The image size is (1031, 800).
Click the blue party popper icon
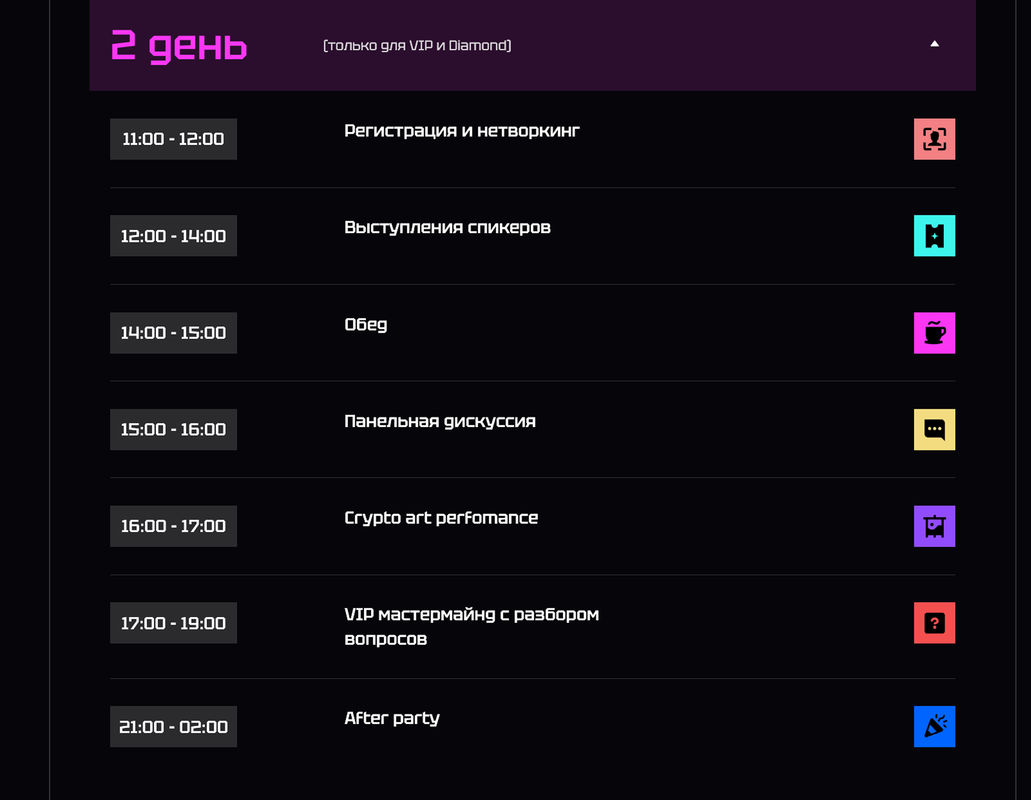pos(934,727)
